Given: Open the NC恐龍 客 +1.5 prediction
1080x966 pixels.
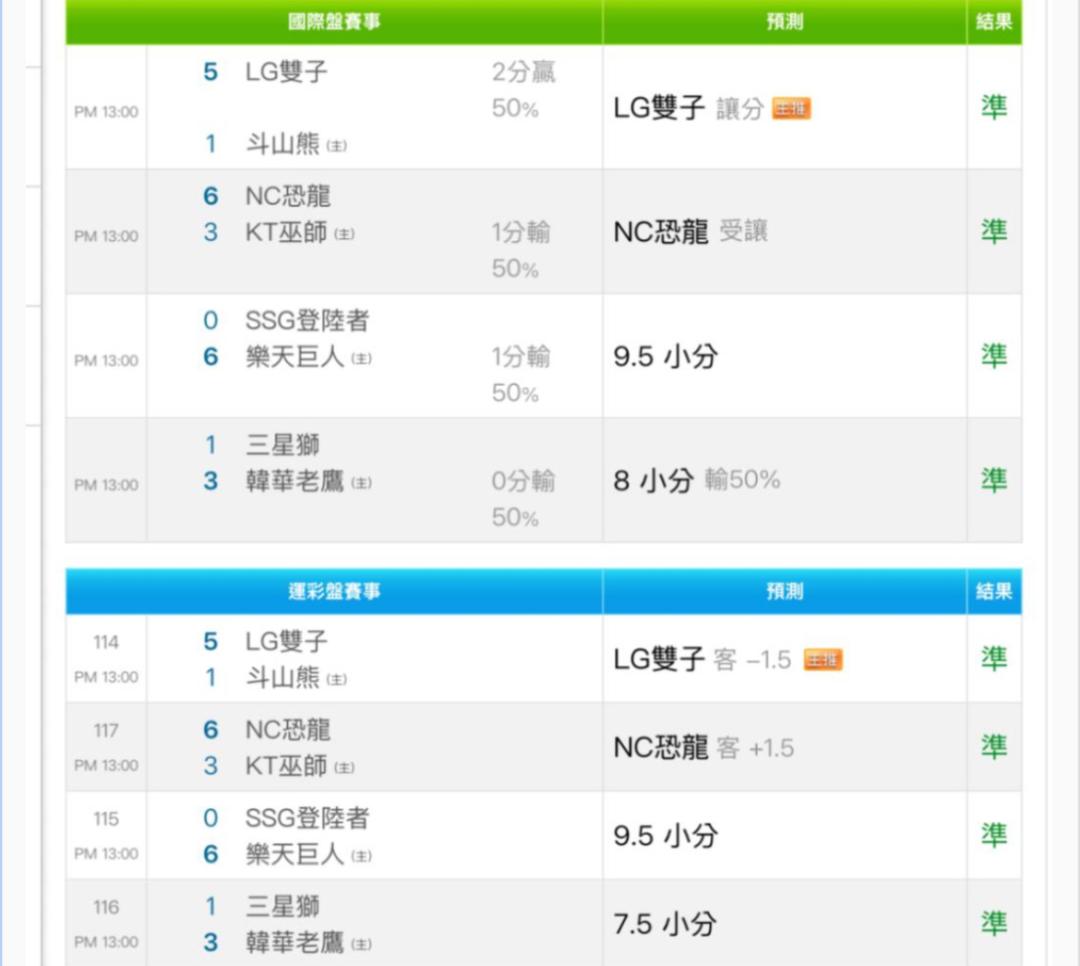Looking at the screenshot, I should 703,748.
